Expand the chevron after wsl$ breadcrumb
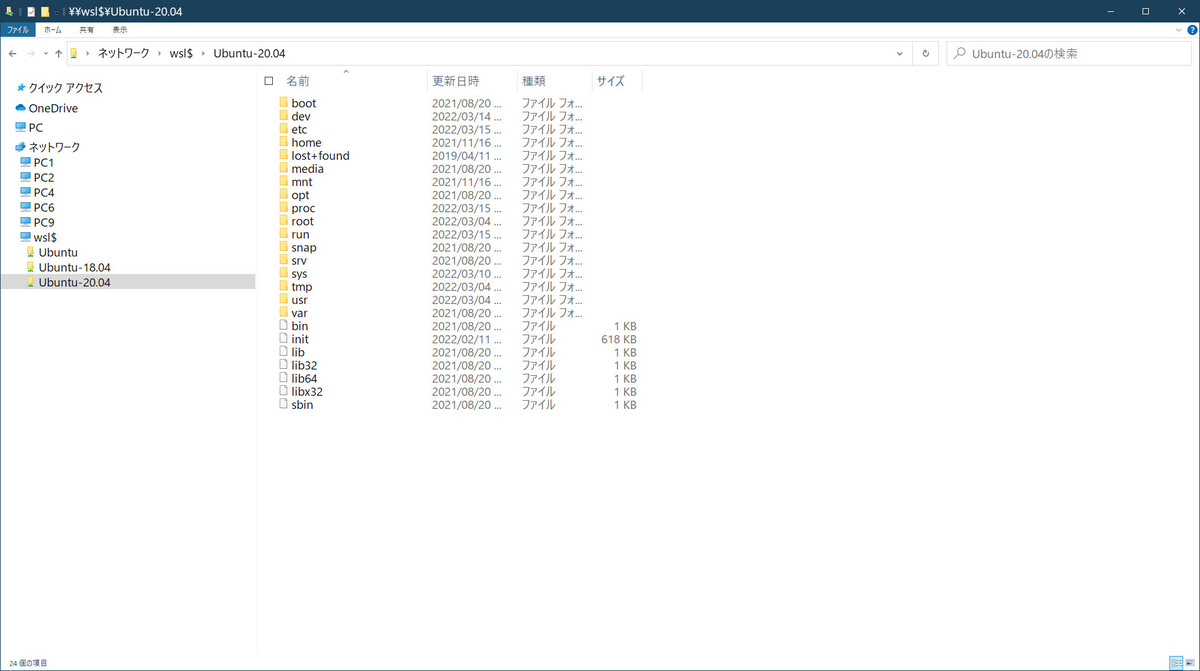Viewport: 1200px width, 671px height. (204, 53)
